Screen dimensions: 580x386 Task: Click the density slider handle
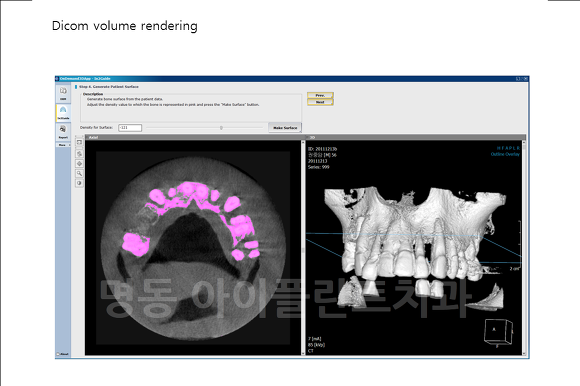pos(221,128)
